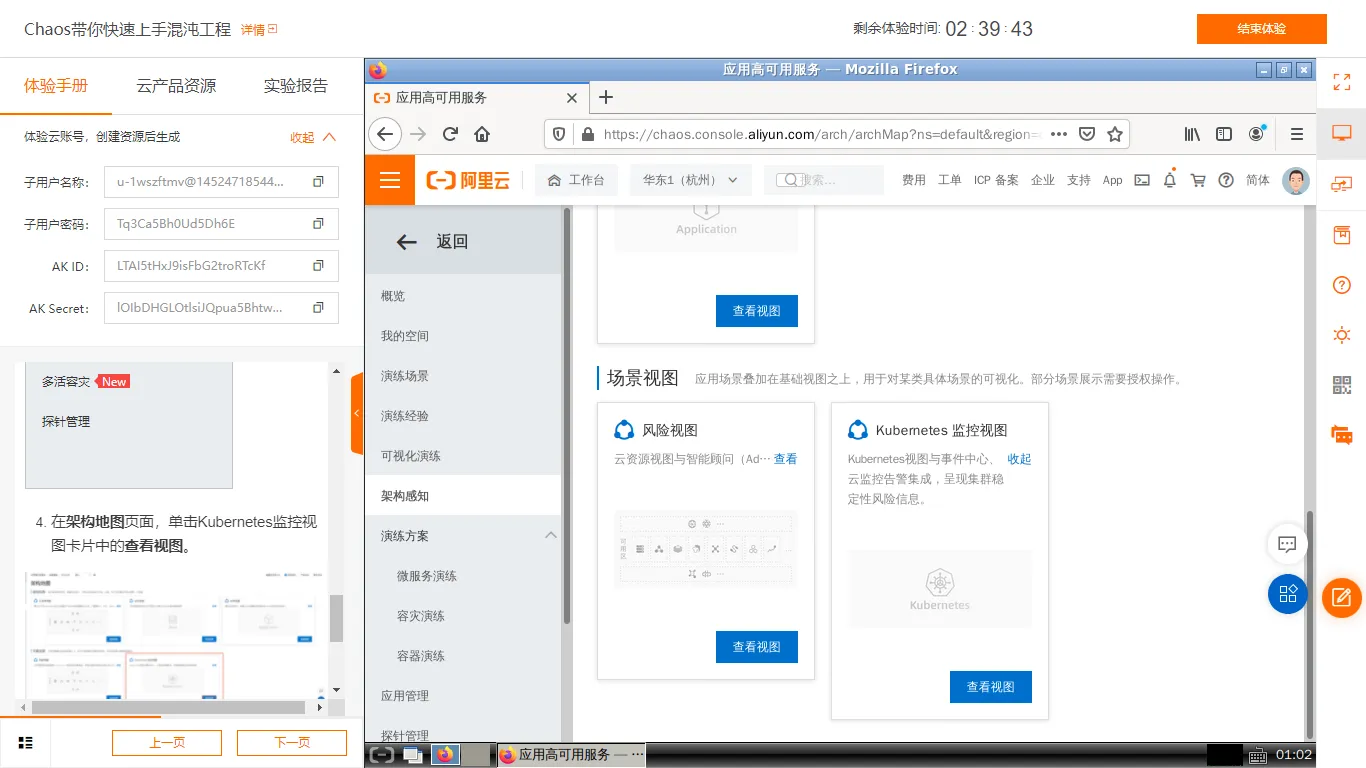Image resolution: width=1366 pixels, height=768 pixels.
Task: Select the desktop monitor icon in right sidebar
Action: (x=1342, y=133)
